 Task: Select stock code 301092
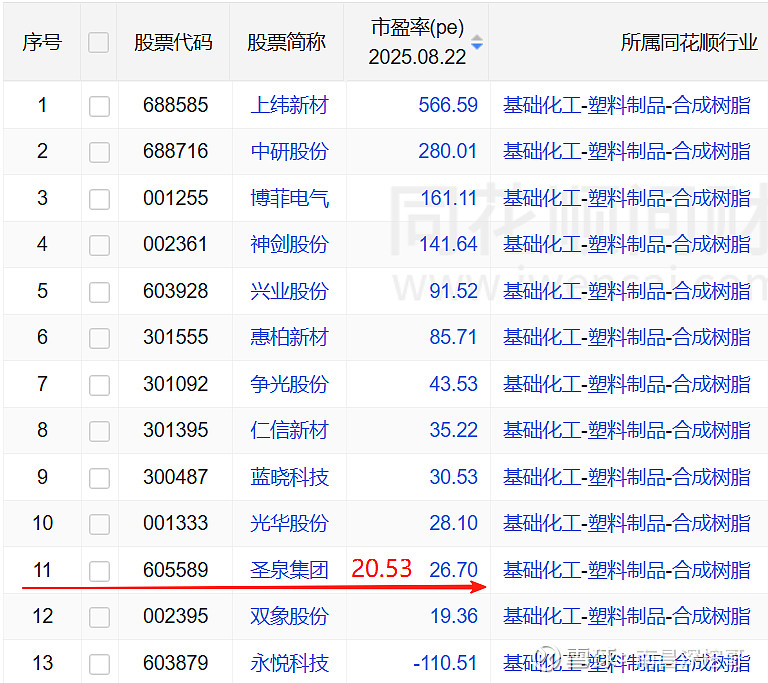point(176,384)
